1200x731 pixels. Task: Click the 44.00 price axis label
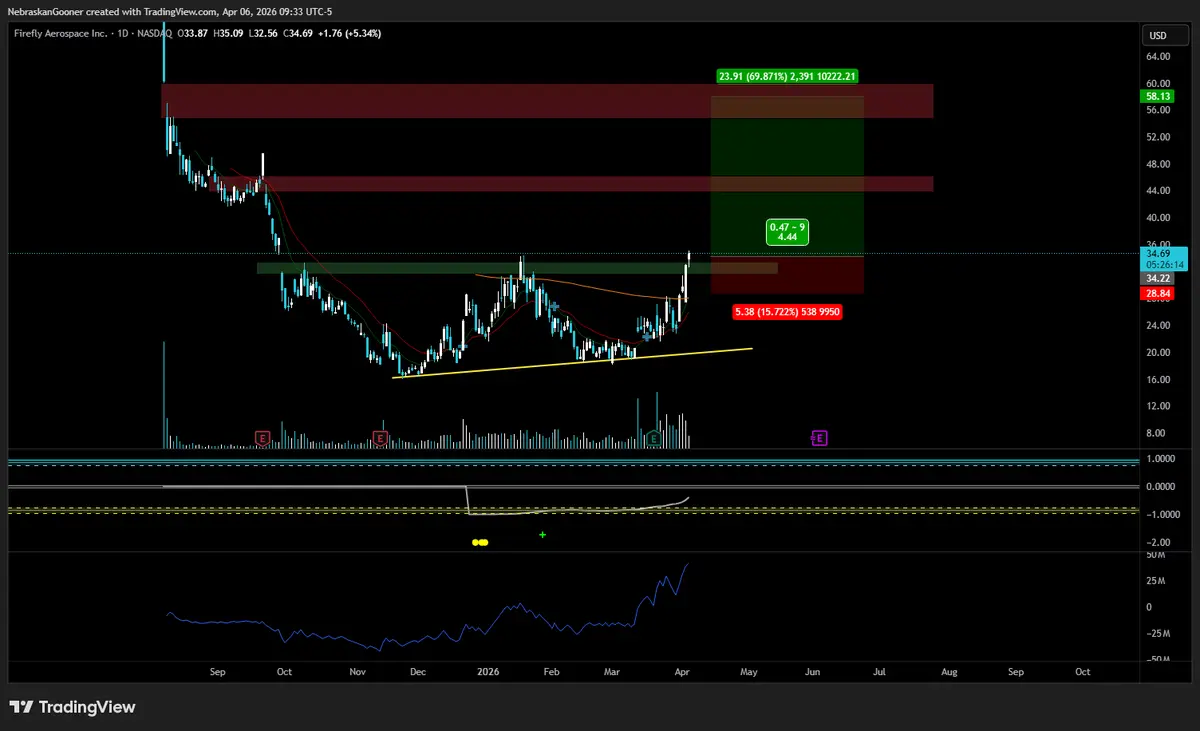(x=1158, y=191)
